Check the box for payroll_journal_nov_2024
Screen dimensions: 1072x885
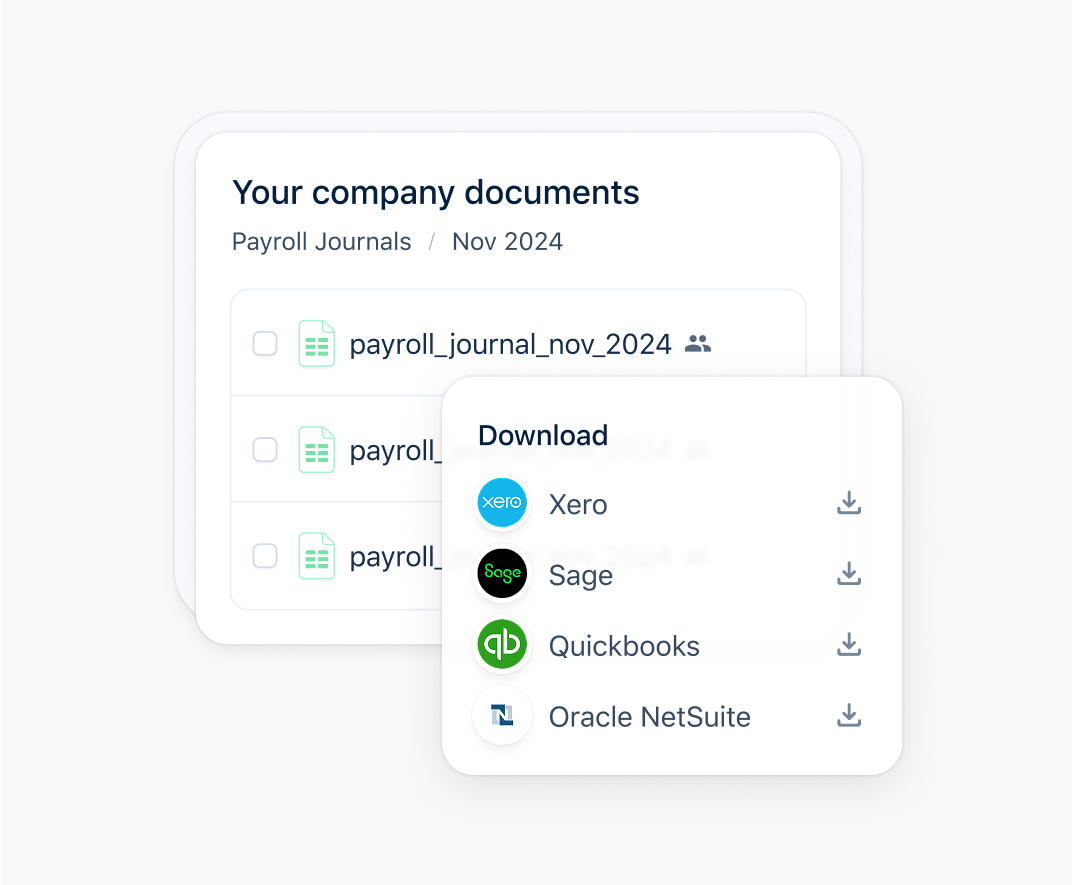[265, 343]
